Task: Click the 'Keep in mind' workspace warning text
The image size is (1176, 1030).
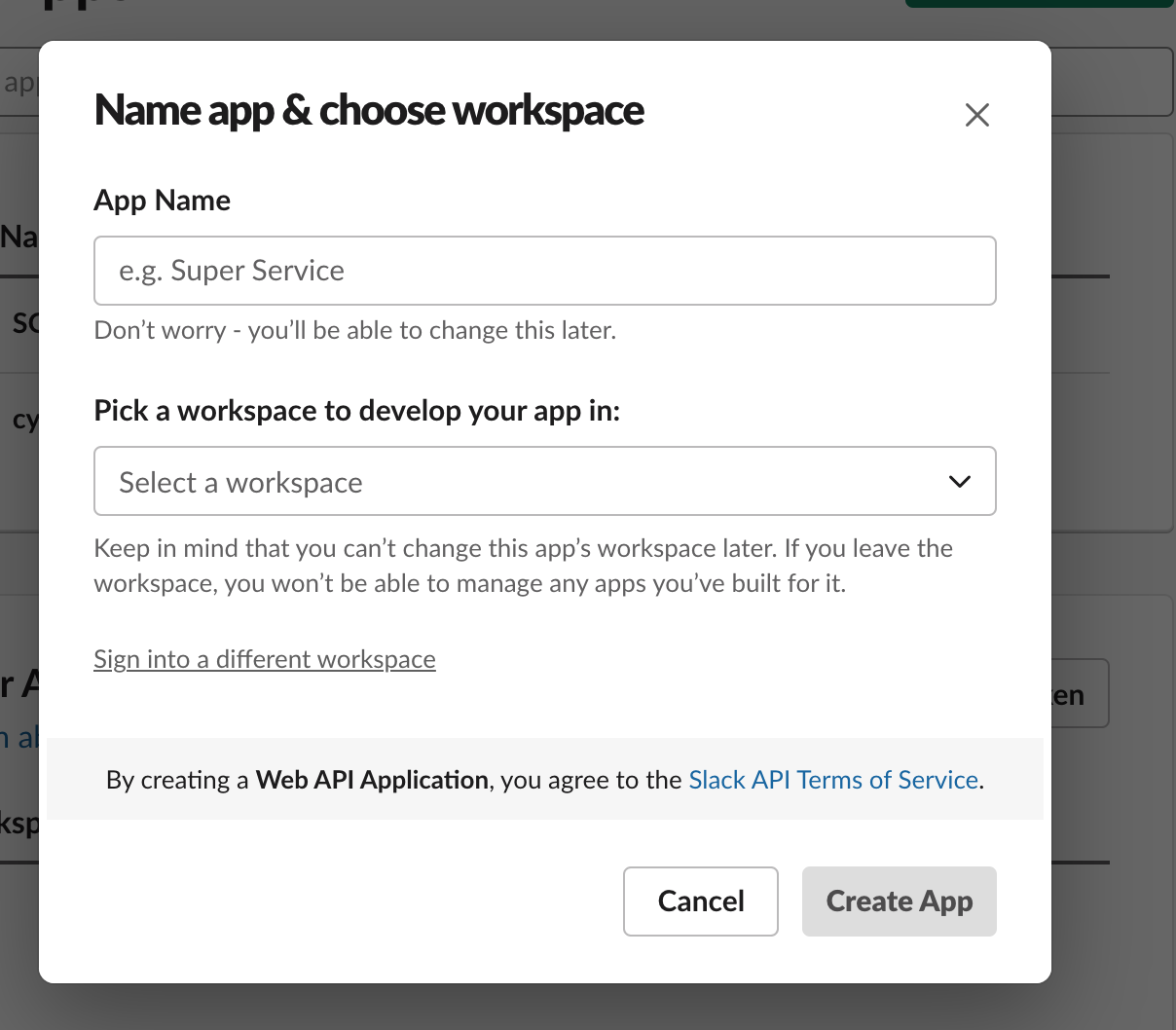Action: [x=523, y=566]
